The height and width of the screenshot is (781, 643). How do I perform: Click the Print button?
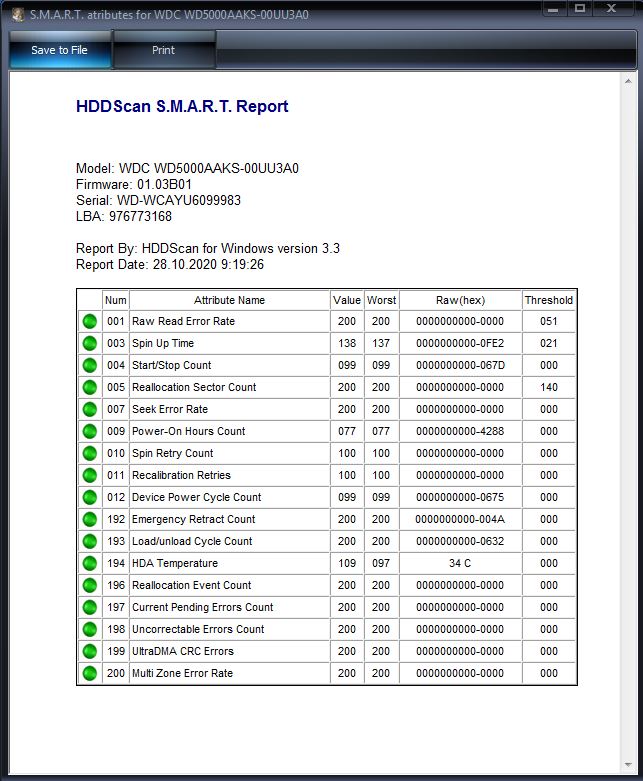pyautogui.click(x=164, y=50)
